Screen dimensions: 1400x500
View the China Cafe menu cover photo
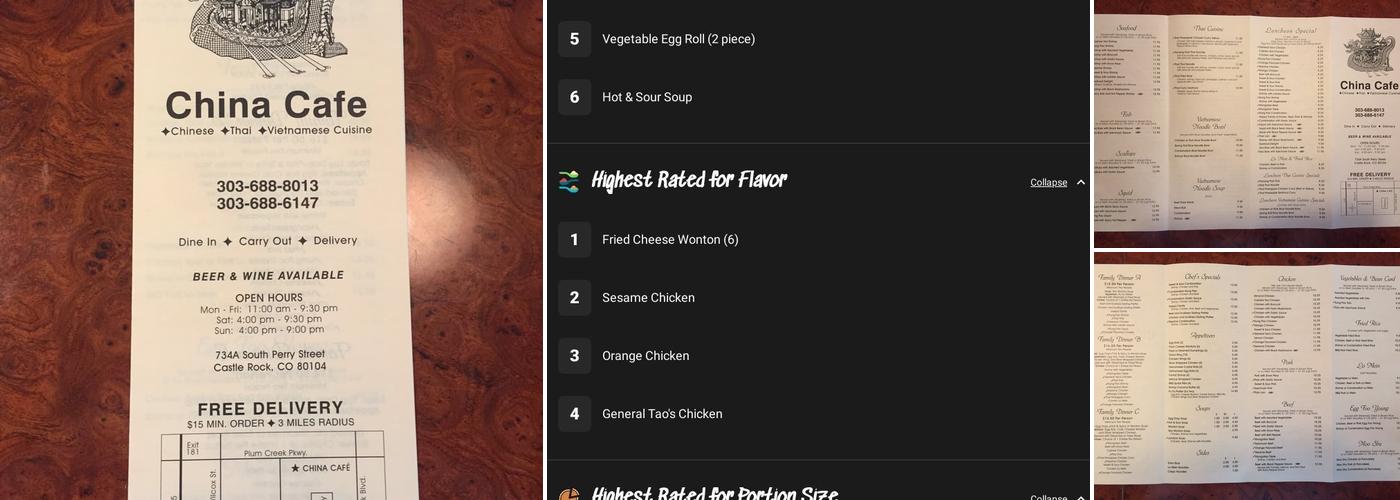point(270,250)
